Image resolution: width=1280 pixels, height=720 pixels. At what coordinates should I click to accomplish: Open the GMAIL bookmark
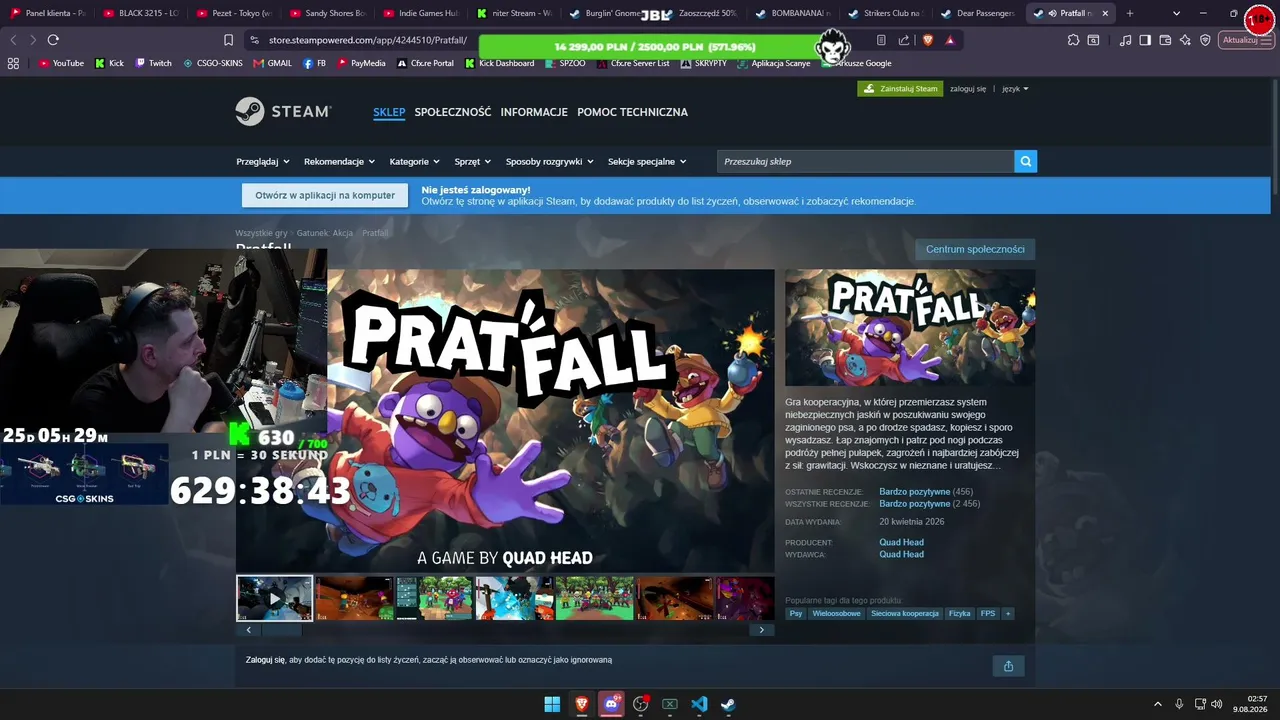(273, 63)
